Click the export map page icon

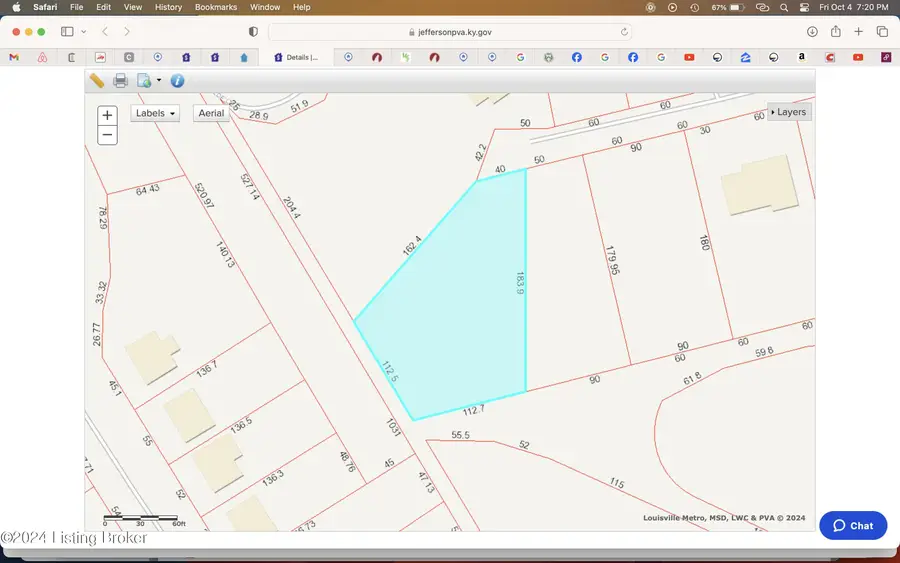[x=144, y=81]
